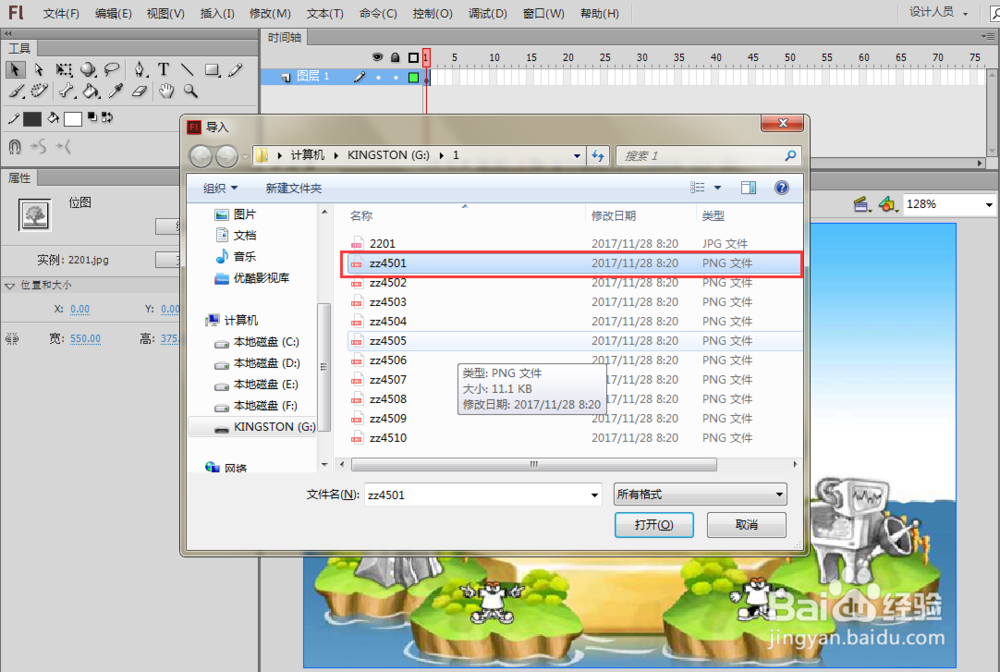The image size is (1000, 672).
Task: Click the fill color white swatch
Action: point(73,119)
